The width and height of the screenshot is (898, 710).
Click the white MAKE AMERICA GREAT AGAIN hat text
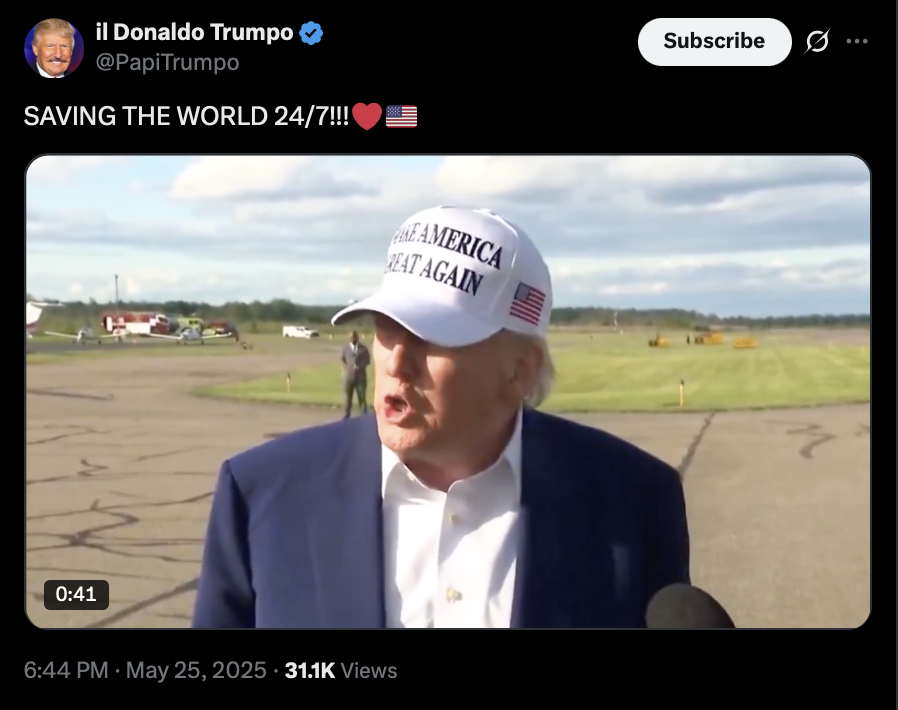click(x=444, y=259)
